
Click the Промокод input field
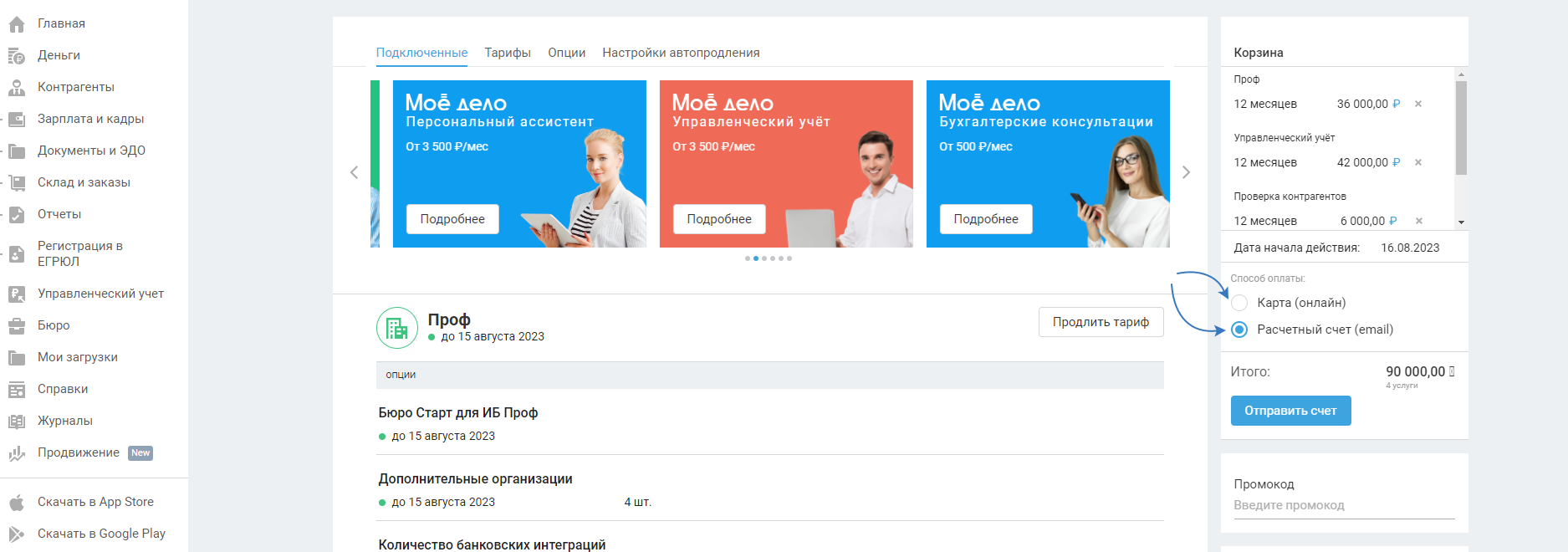(x=1344, y=506)
